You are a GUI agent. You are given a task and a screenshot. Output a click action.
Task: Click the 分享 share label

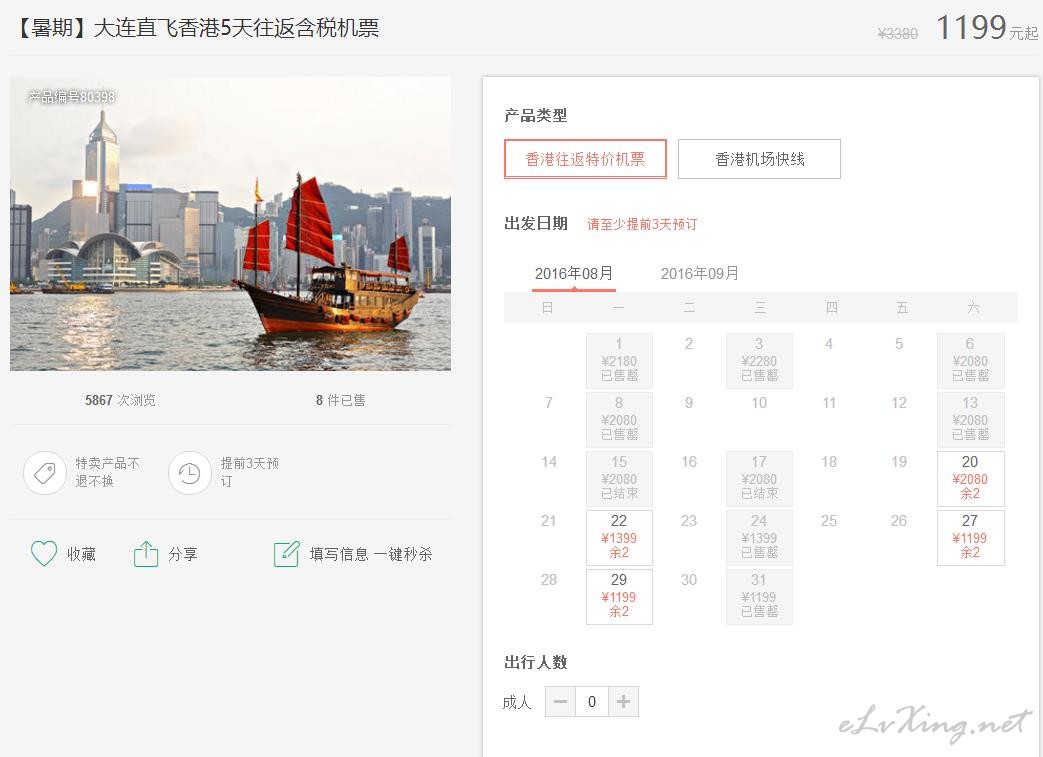tap(183, 554)
